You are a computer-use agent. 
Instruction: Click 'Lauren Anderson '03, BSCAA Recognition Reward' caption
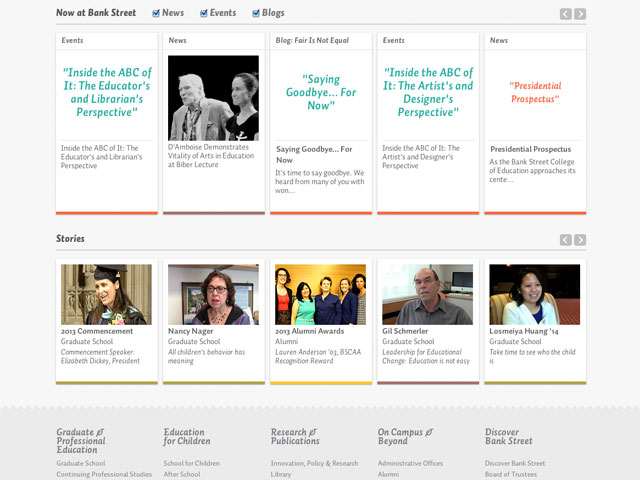318,356
